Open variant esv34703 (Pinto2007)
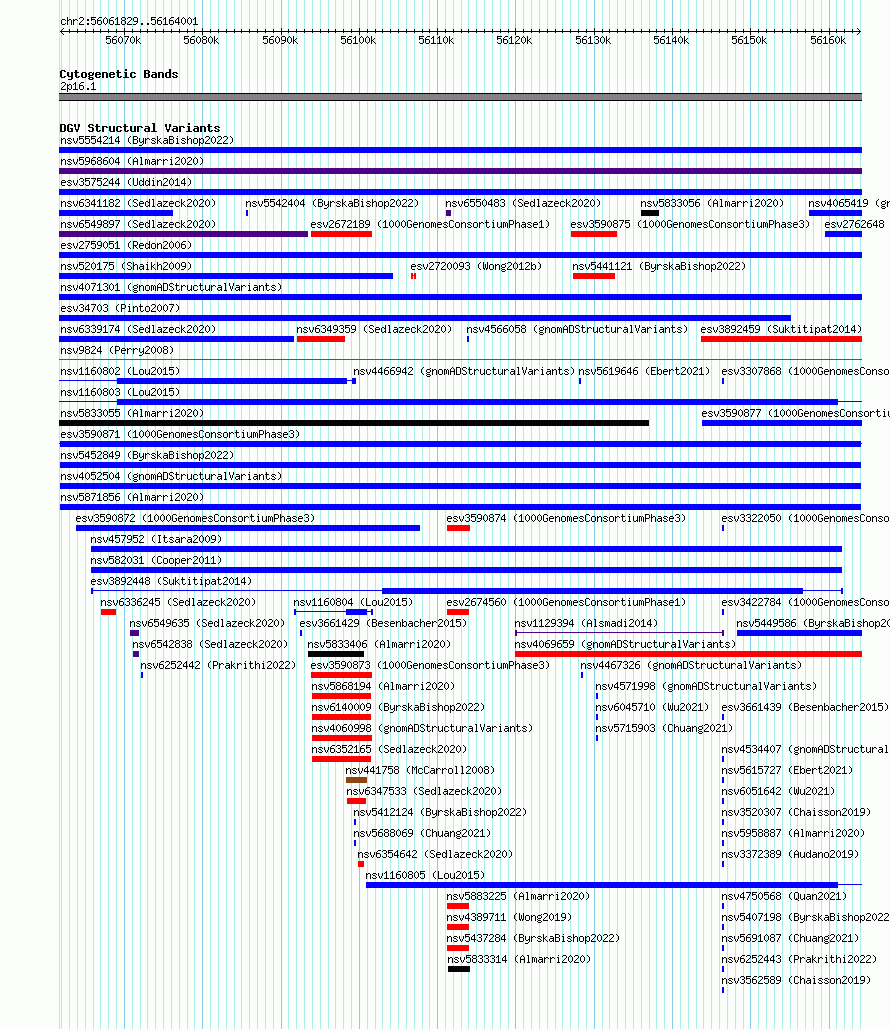 (x=120, y=308)
